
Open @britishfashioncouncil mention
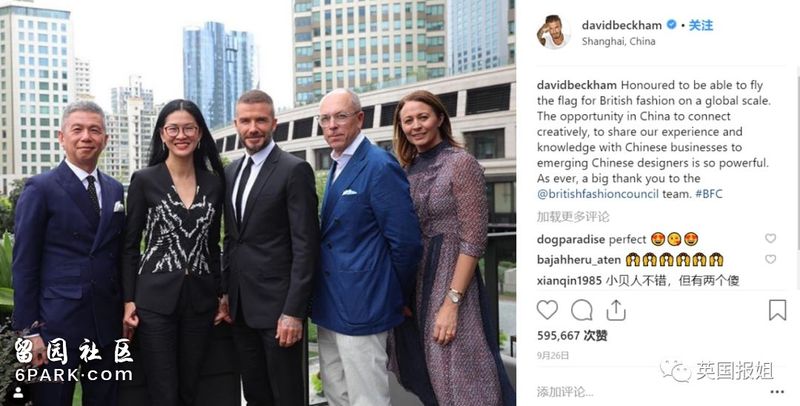click(x=597, y=194)
